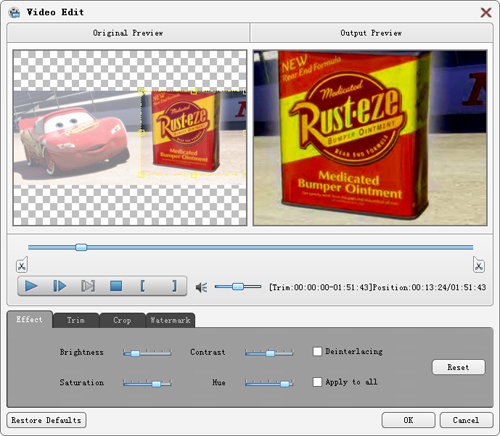The width and height of the screenshot is (500, 436).
Task: Click the Reset button
Action: click(458, 367)
